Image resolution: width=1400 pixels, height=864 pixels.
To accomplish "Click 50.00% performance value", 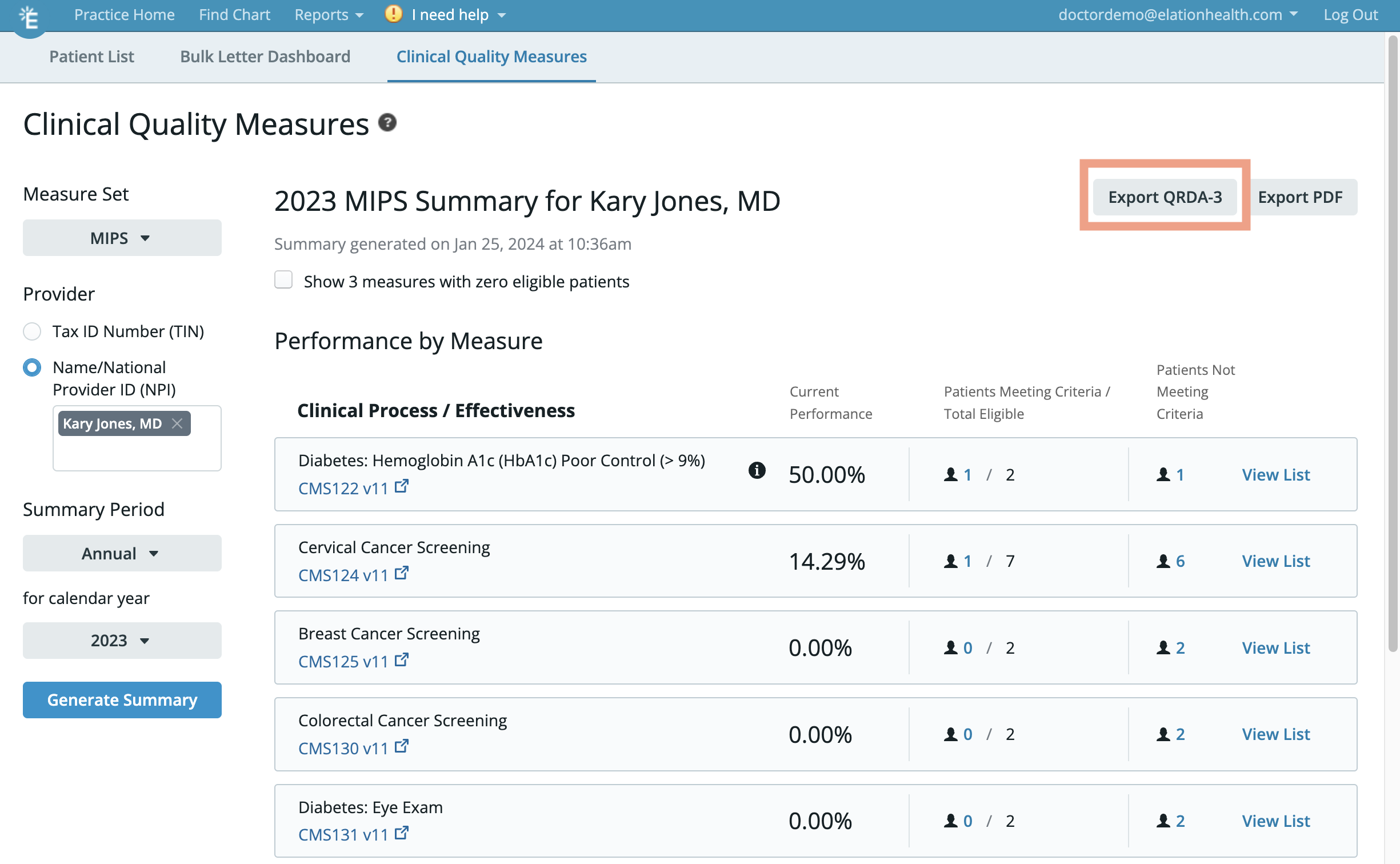I will [826, 474].
